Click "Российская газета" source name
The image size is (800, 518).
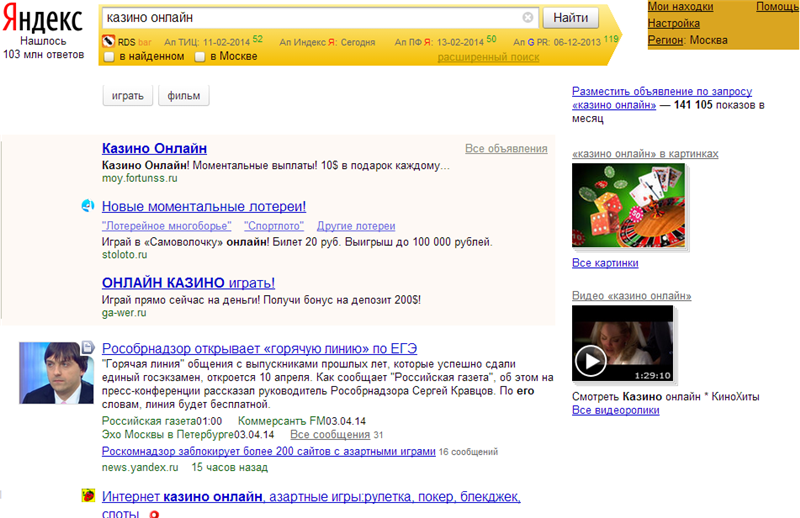pos(149,422)
